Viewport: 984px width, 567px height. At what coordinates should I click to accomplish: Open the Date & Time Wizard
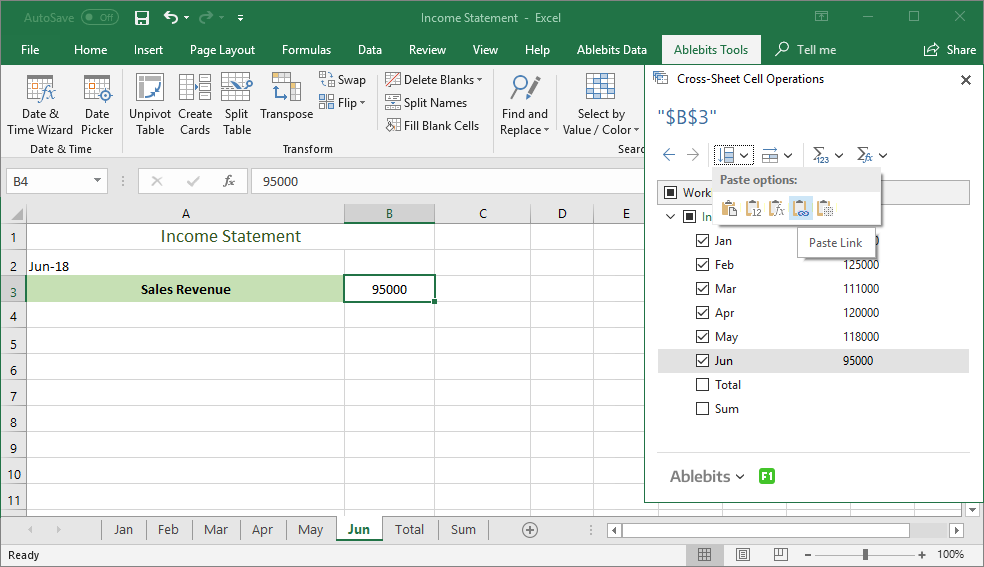click(40, 104)
